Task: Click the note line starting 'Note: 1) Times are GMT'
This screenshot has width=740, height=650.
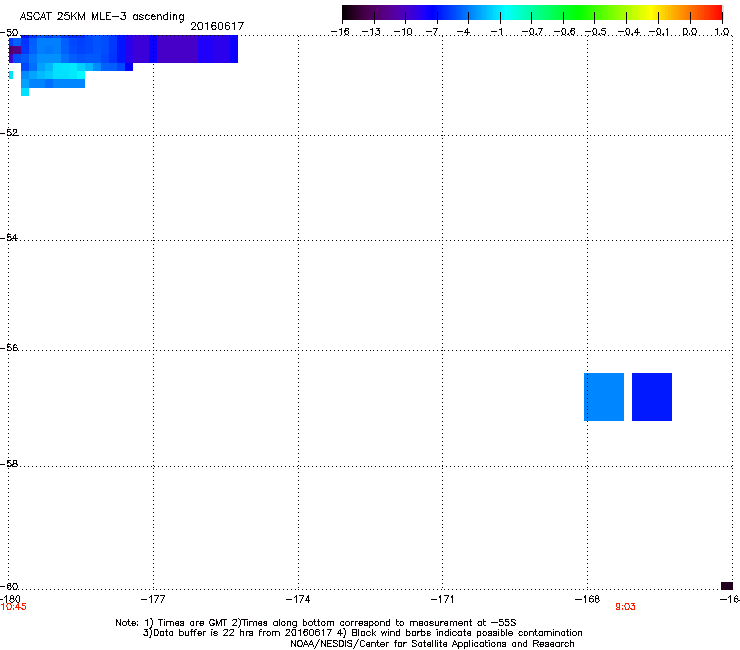Action: coord(316,623)
